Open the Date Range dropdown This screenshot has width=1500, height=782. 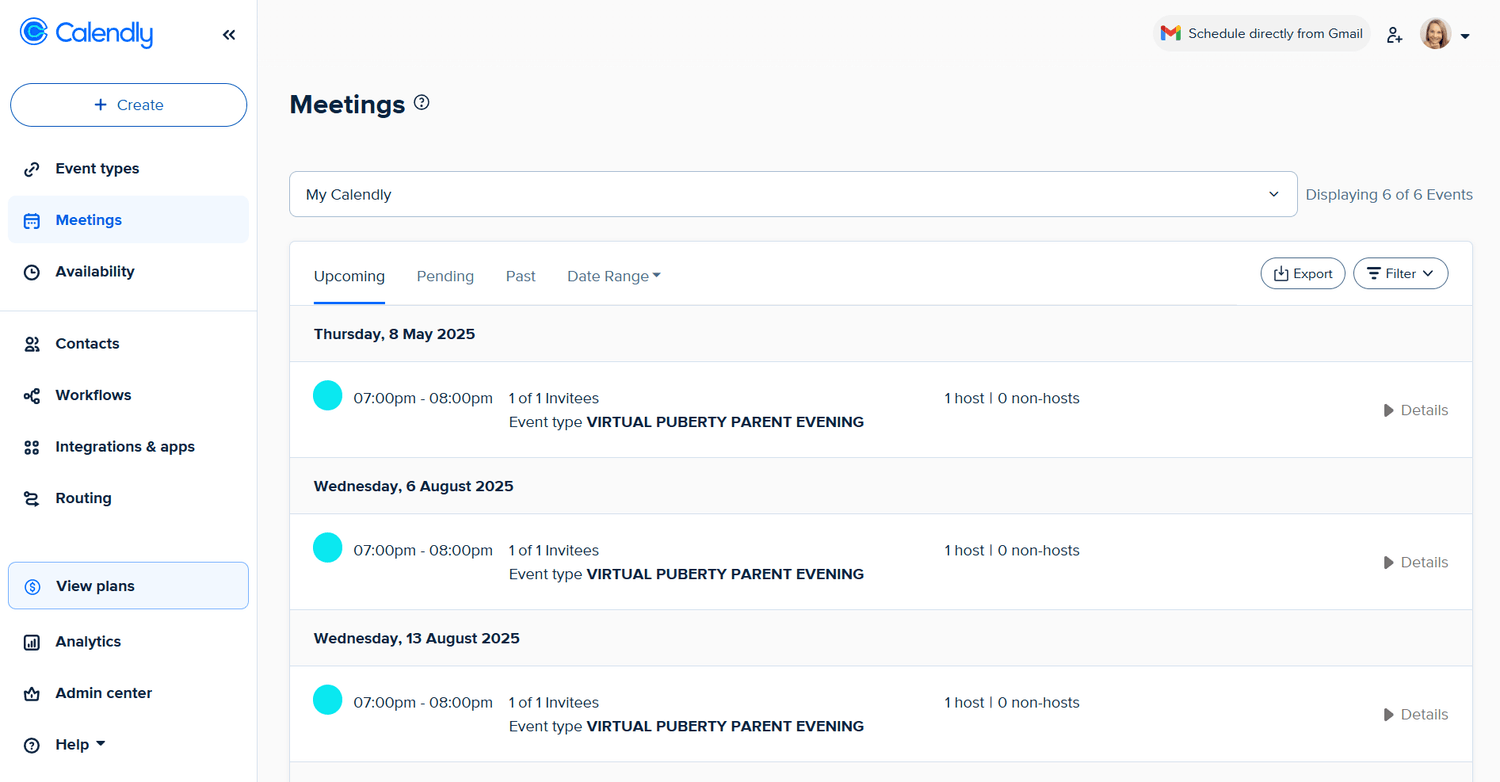(613, 276)
